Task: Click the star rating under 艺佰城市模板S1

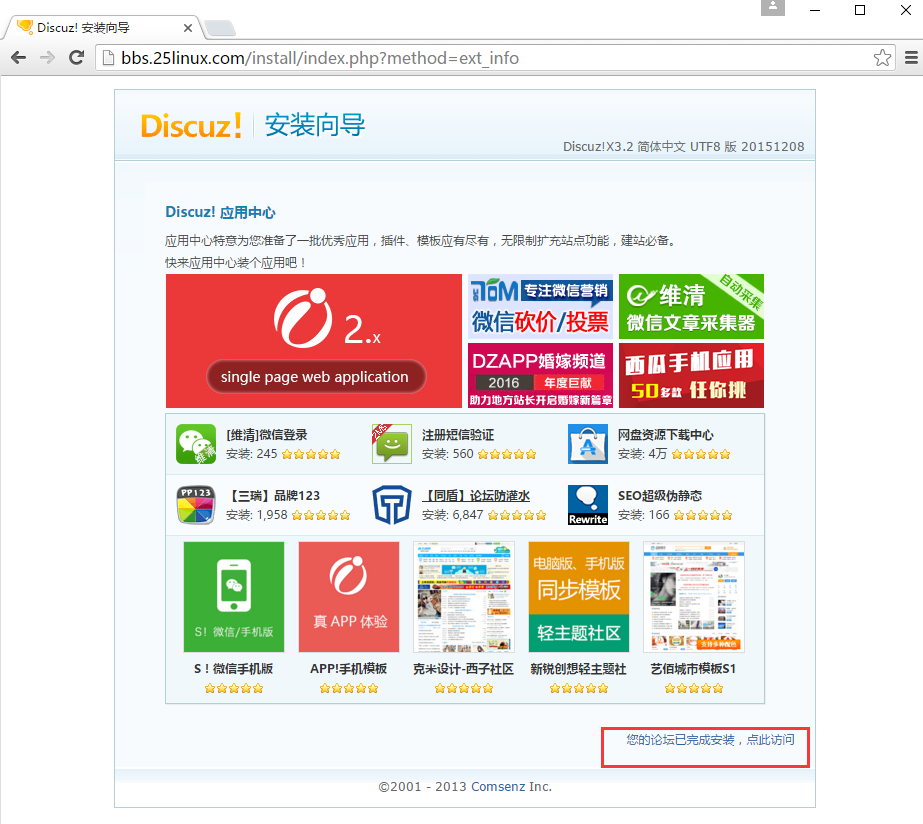Action: tap(694, 689)
